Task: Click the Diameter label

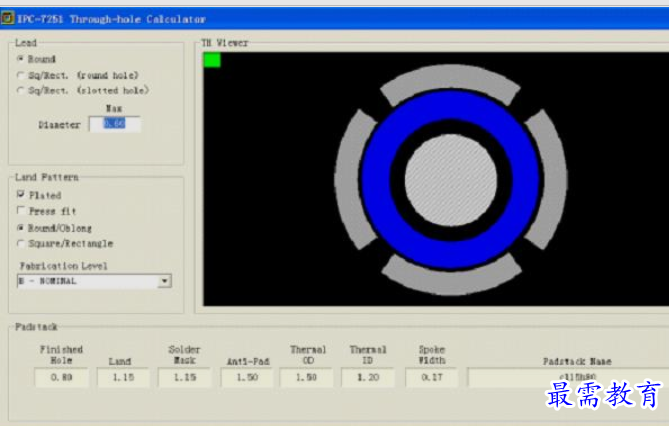Action: pos(59,125)
